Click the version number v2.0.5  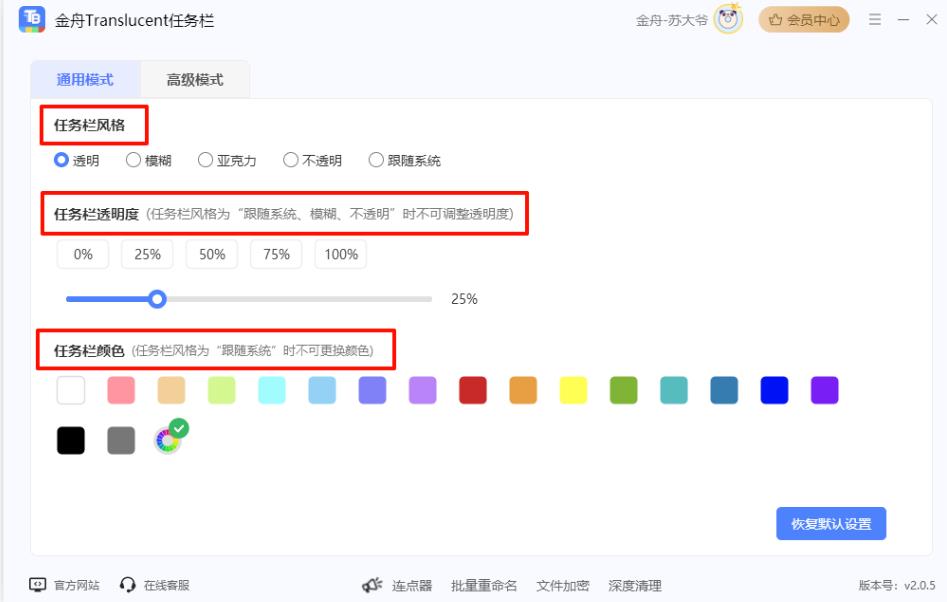920,585
